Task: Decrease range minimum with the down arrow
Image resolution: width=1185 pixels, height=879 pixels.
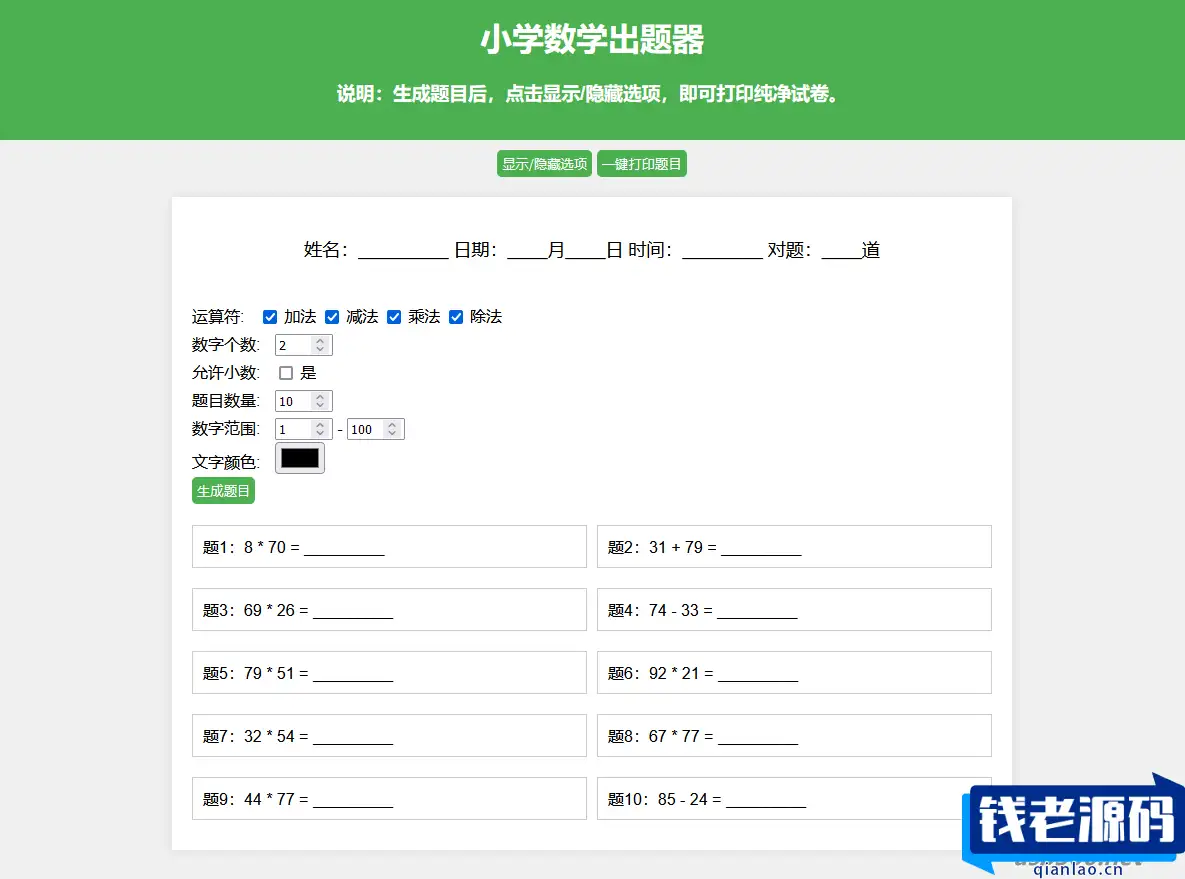Action: 320,434
